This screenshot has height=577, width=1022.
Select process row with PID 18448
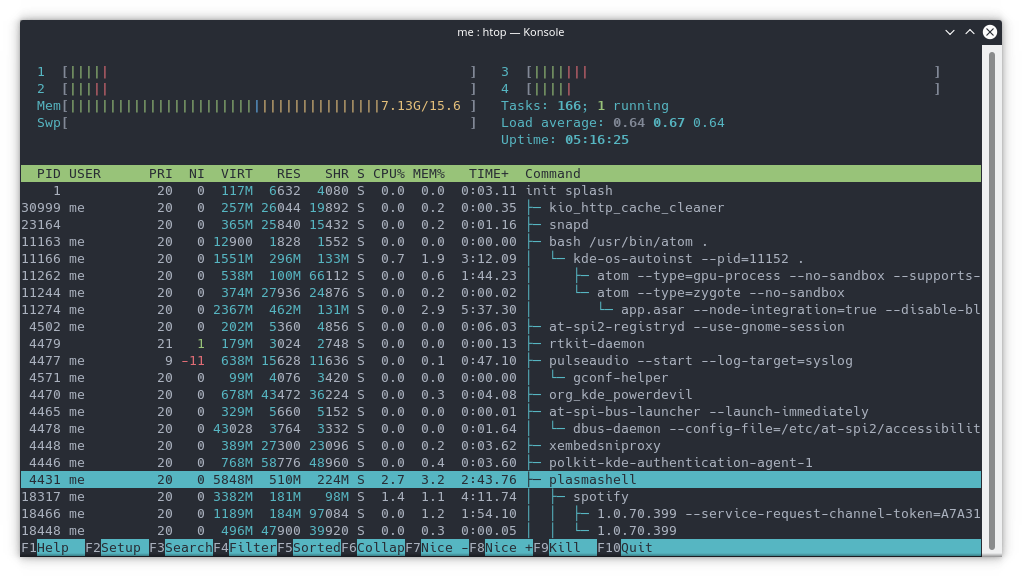[501, 530]
